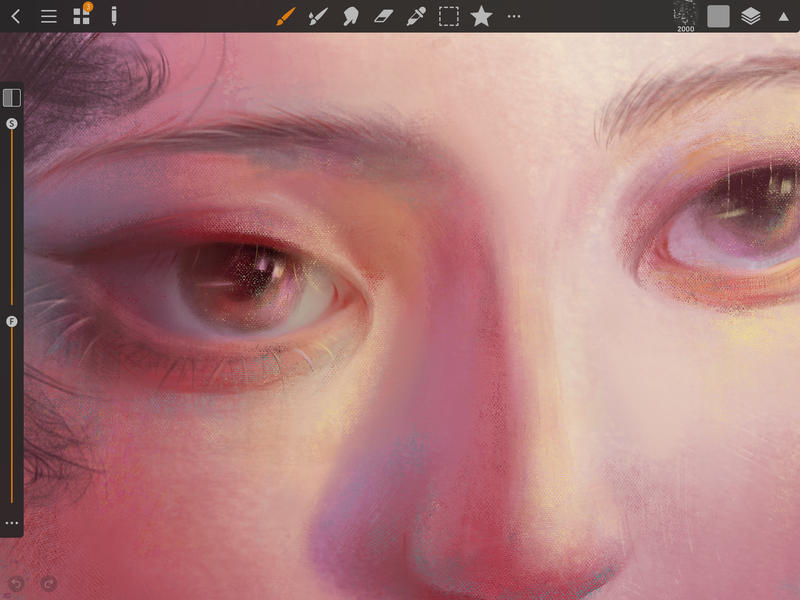
Task: Open the stylus pencil settings
Action: [114, 16]
